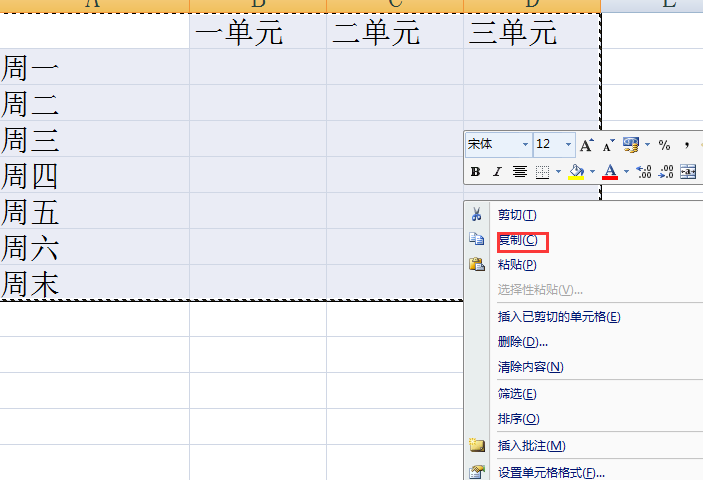Viewport: 703px width, 480px height.
Task: Select 插入已剪切的单元格(E) menu entry
Action: [559, 317]
